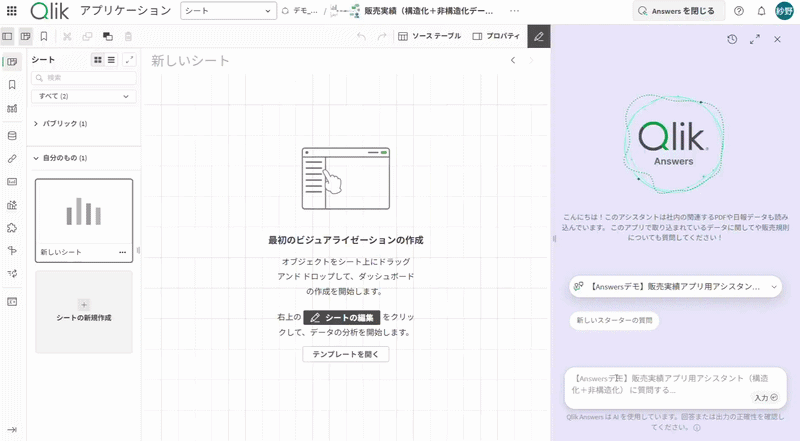Expand the Answers panel to fullscreen
The image size is (800, 441).
(755, 39)
